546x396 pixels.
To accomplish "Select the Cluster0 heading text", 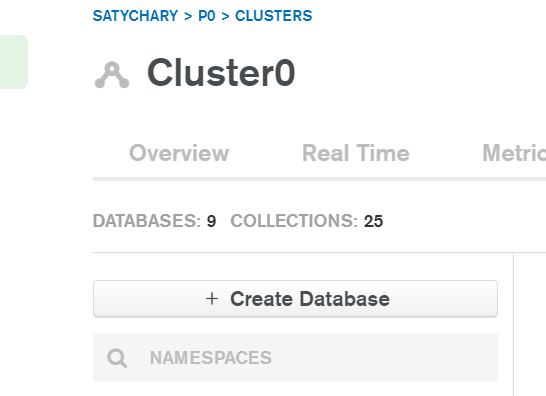I will click(221, 73).
